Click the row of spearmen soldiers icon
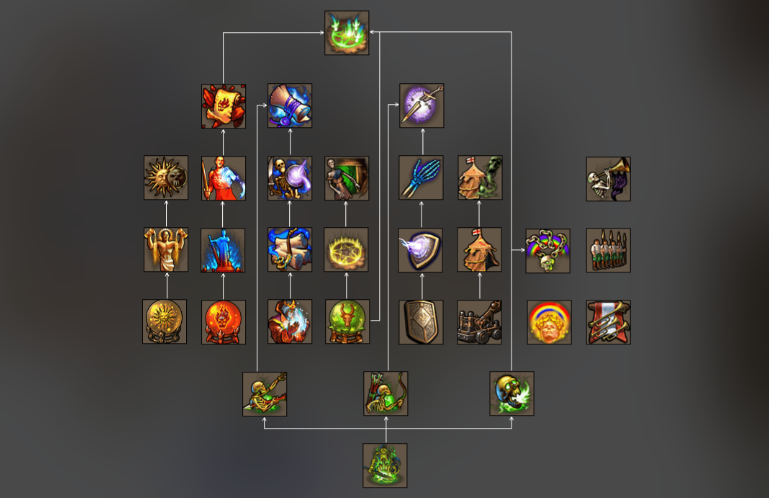 [609, 250]
